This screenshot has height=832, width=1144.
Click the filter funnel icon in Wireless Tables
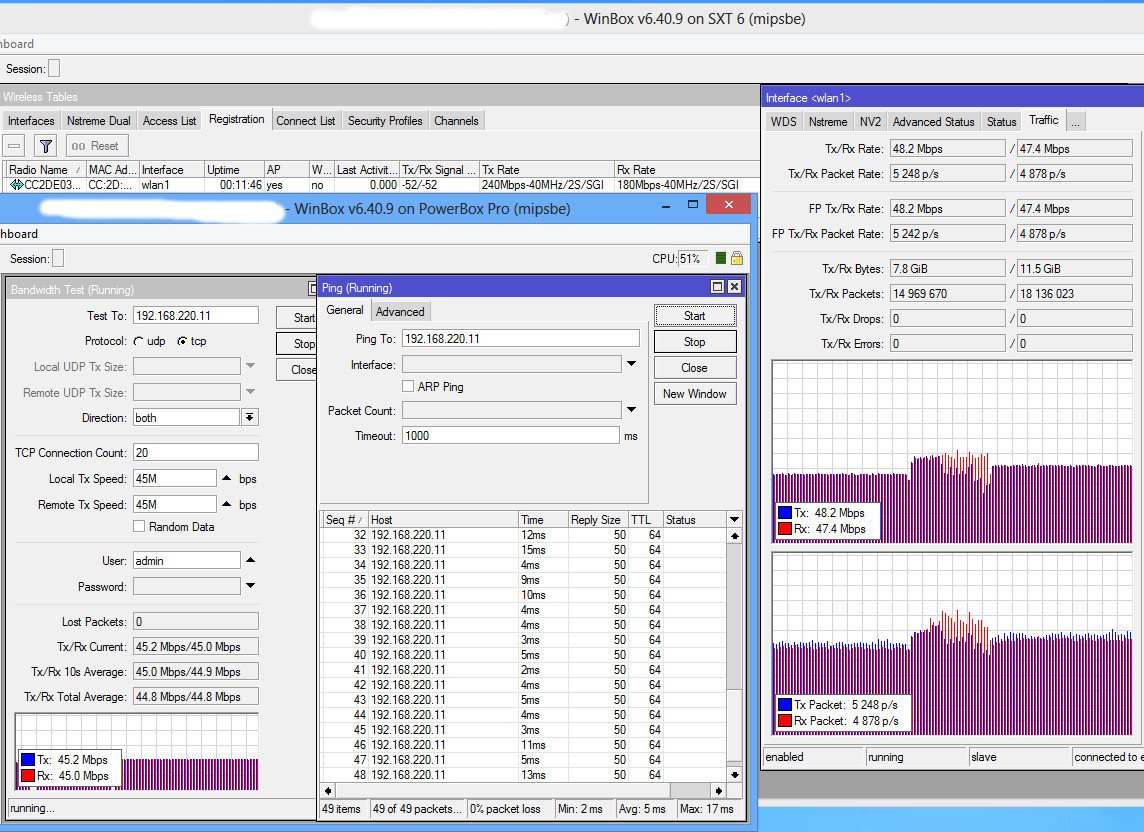click(45, 146)
